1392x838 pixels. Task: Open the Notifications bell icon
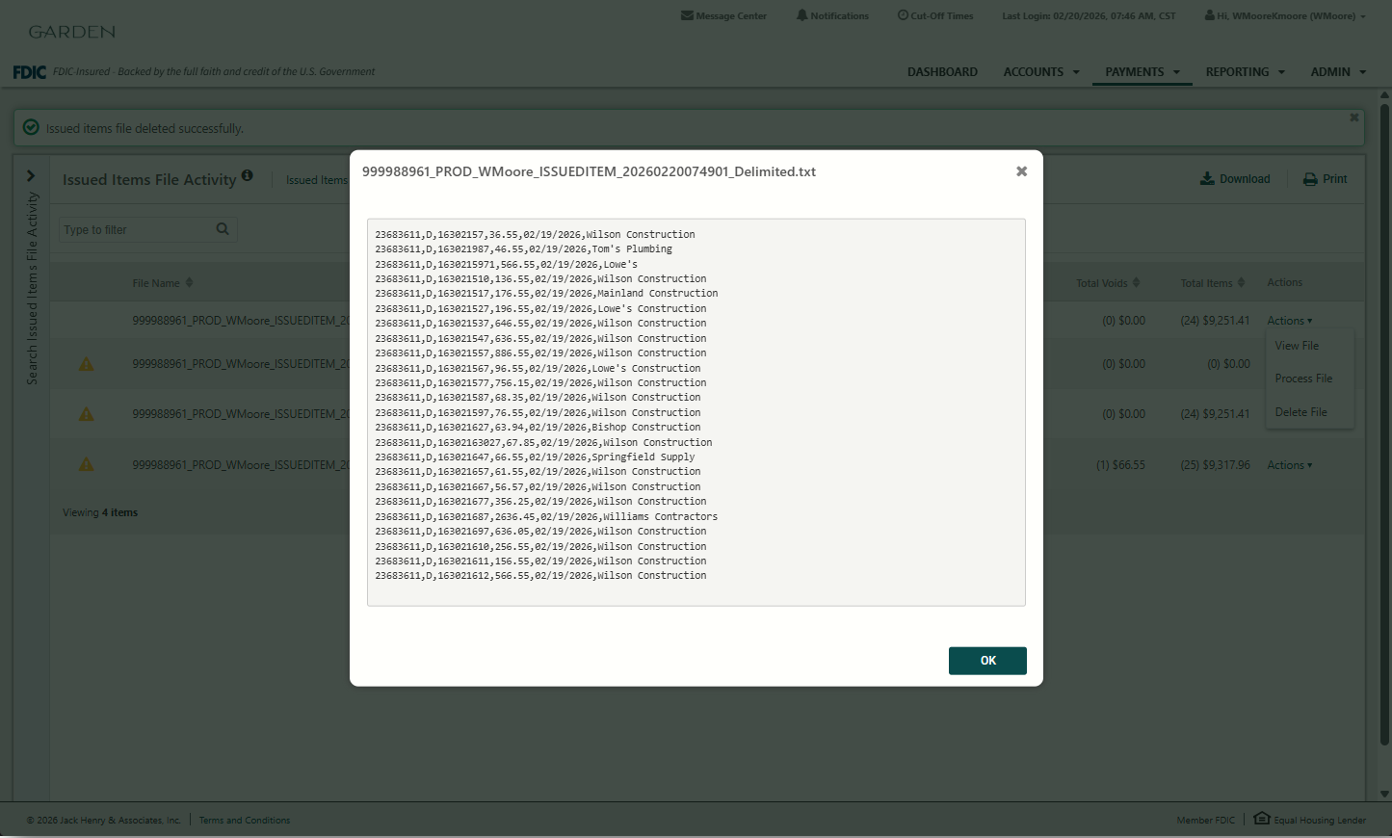click(x=802, y=16)
